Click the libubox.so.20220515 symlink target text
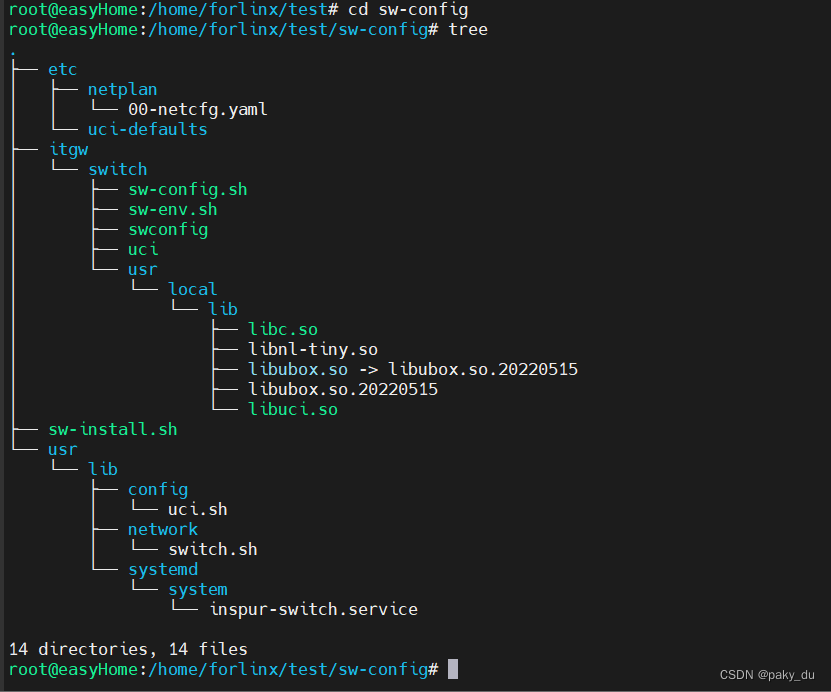The image size is (831, 692). tap(483, 369)
